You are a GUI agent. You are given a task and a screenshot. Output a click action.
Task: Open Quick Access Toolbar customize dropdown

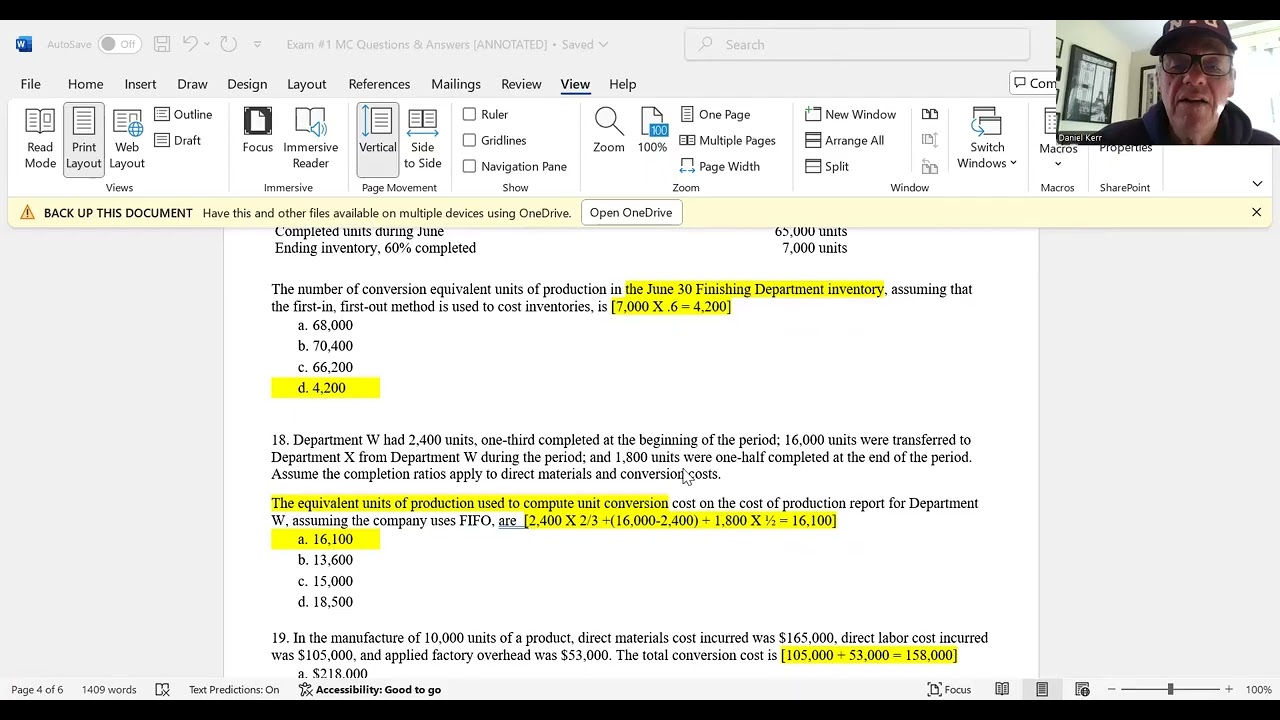tap(257, 44)
